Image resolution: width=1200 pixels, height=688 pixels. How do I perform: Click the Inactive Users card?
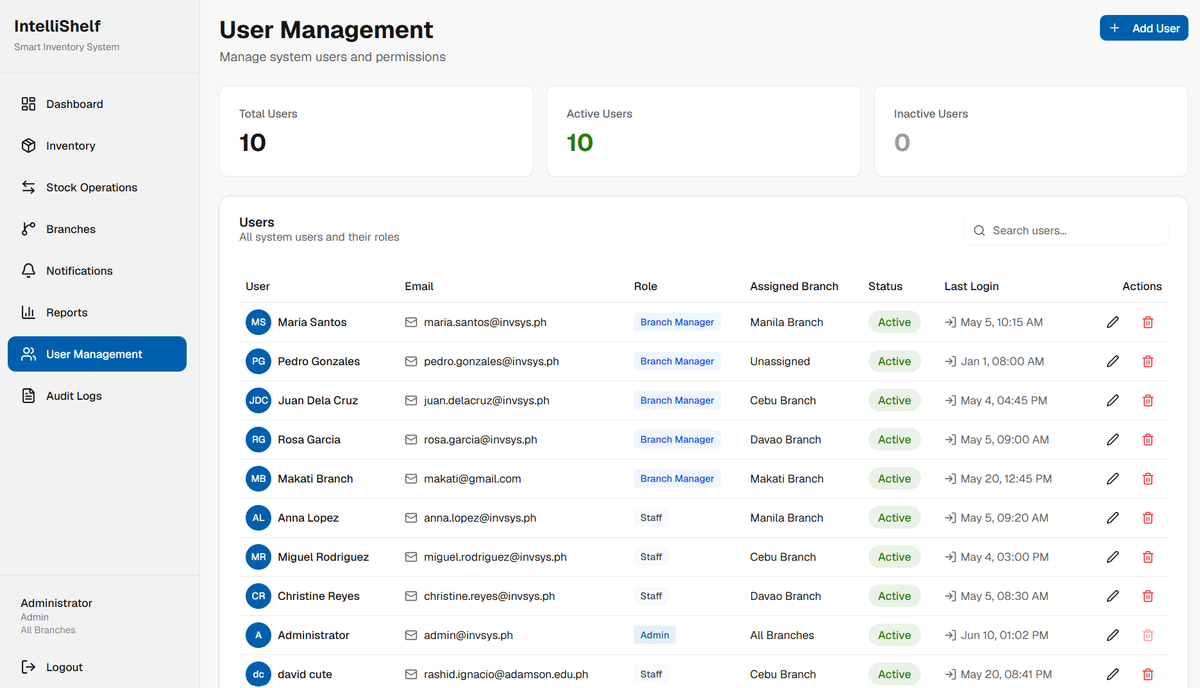point(1031,131)
